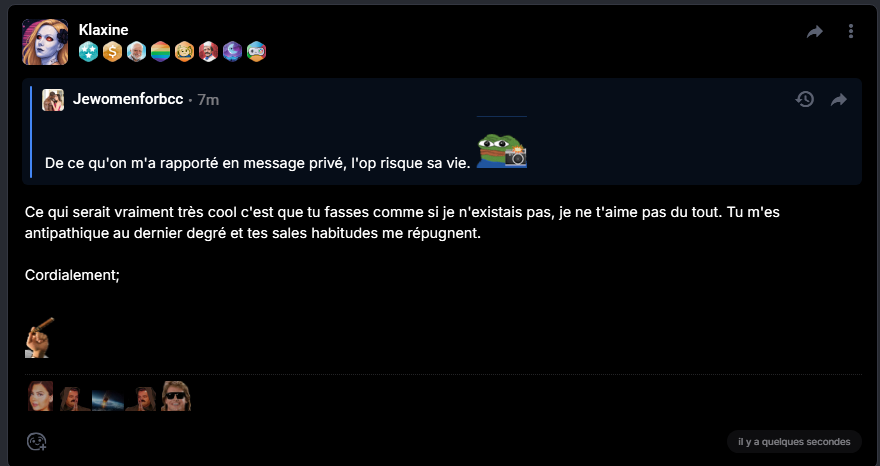Screen dimensions: 880x466
Task: Click the post timestamp "il y a quelques secondes"
Action: [x=794, y=442]
